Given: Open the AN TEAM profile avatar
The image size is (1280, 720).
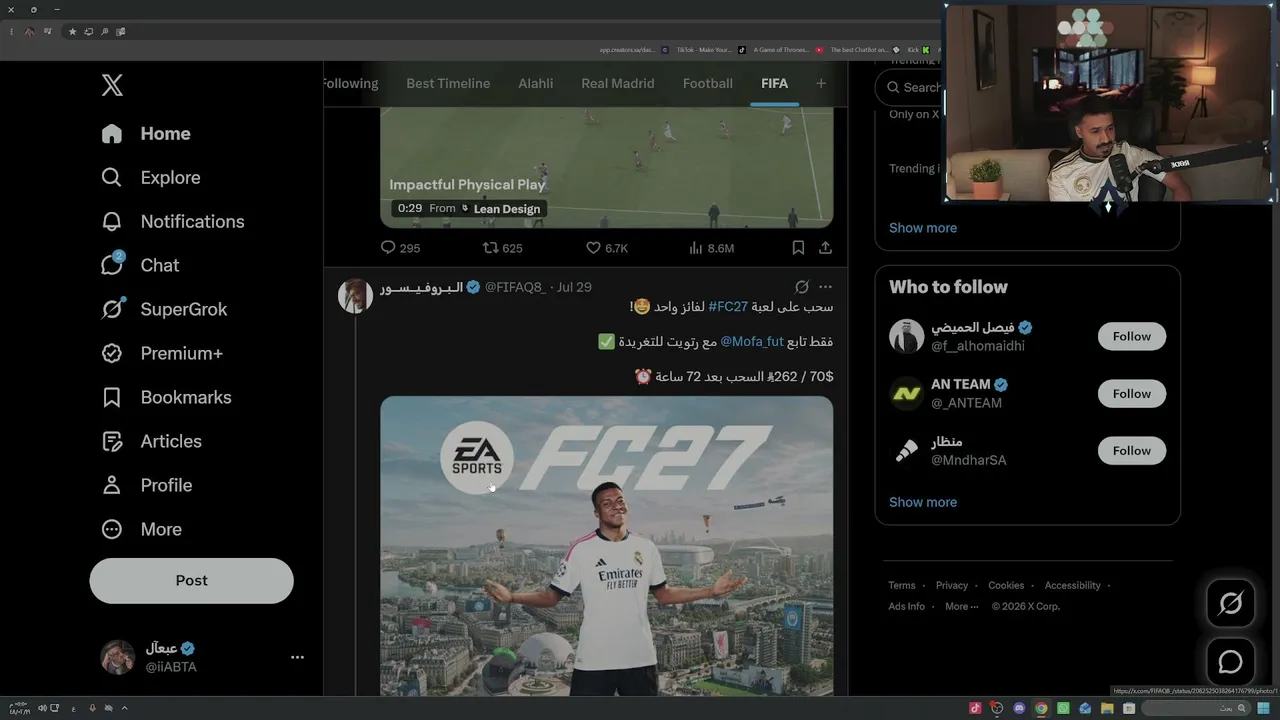Looking at the screenshot, I should pyautogui.click(x=907, y=394).
